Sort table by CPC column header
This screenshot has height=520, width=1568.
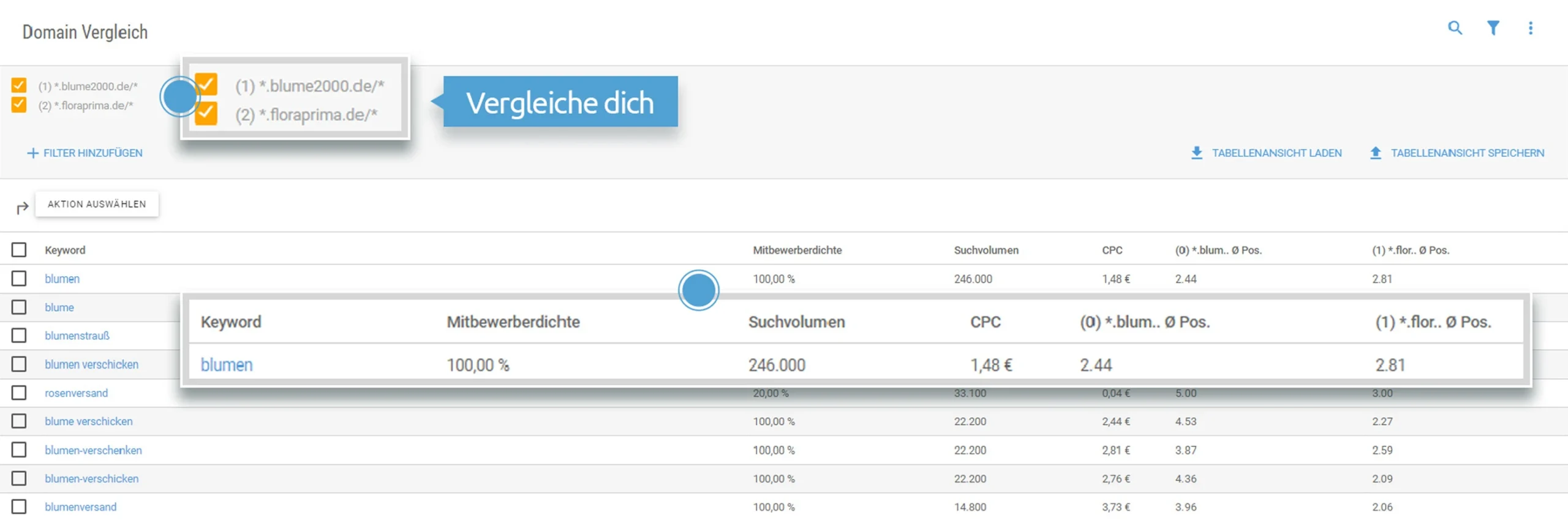tap(1112, 250)
